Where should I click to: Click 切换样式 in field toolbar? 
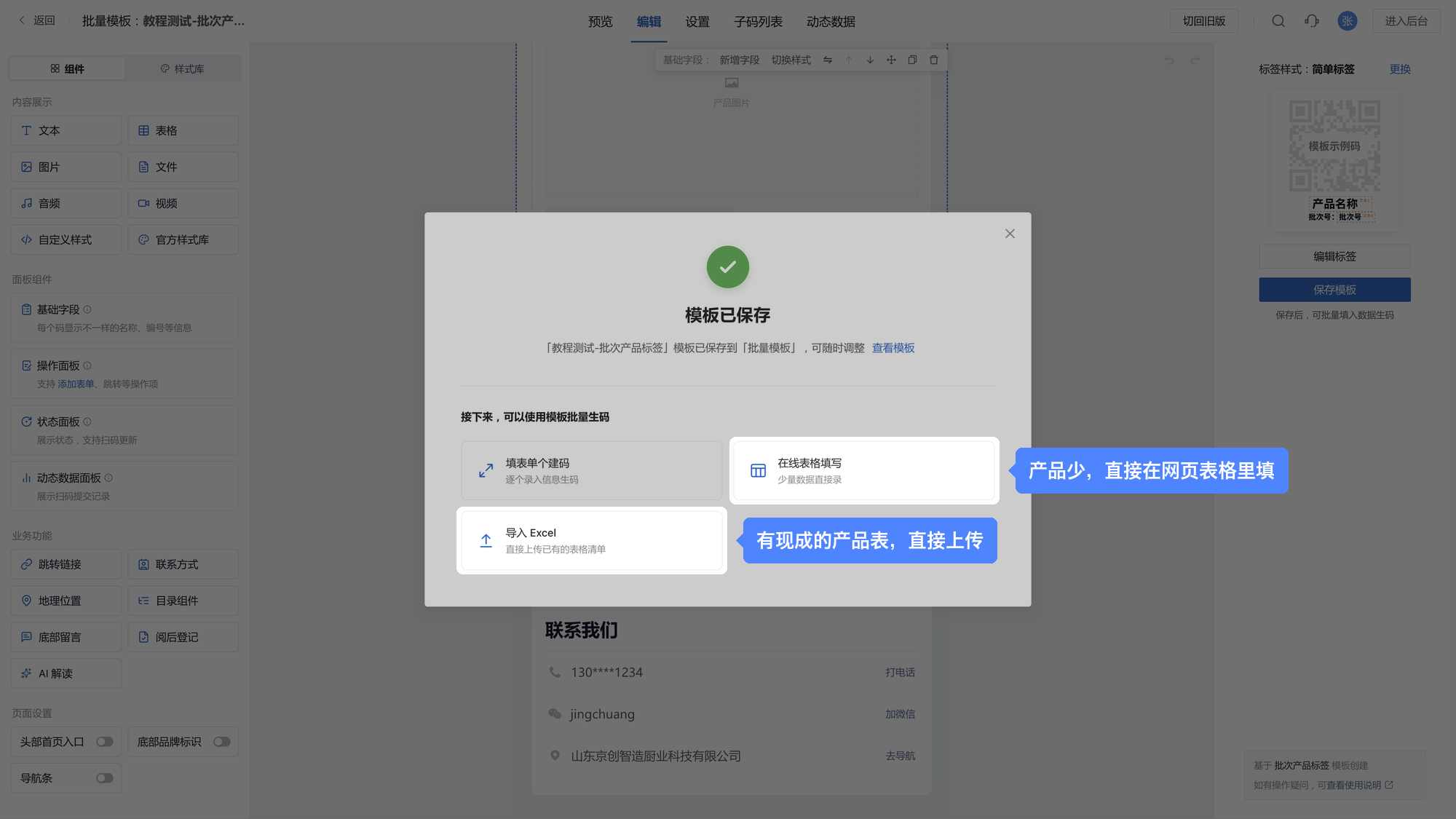(791, 60)
